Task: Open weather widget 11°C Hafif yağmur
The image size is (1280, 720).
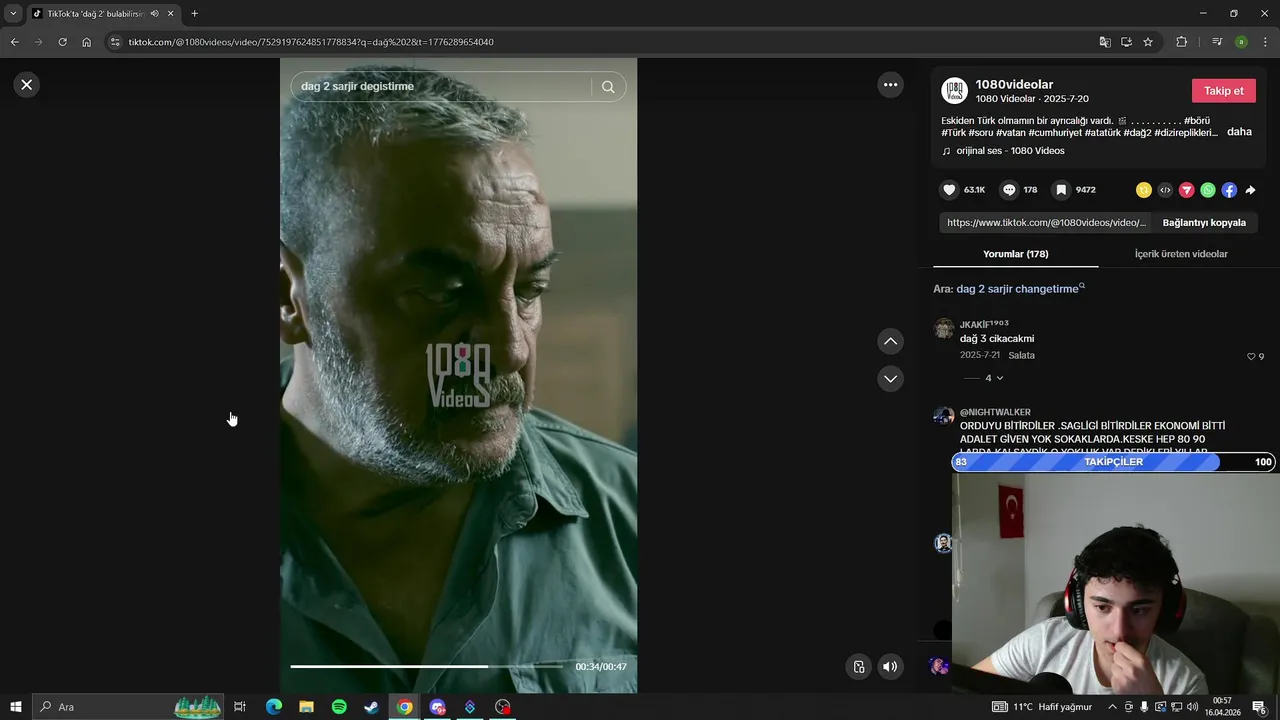Action: point(1042,707)
